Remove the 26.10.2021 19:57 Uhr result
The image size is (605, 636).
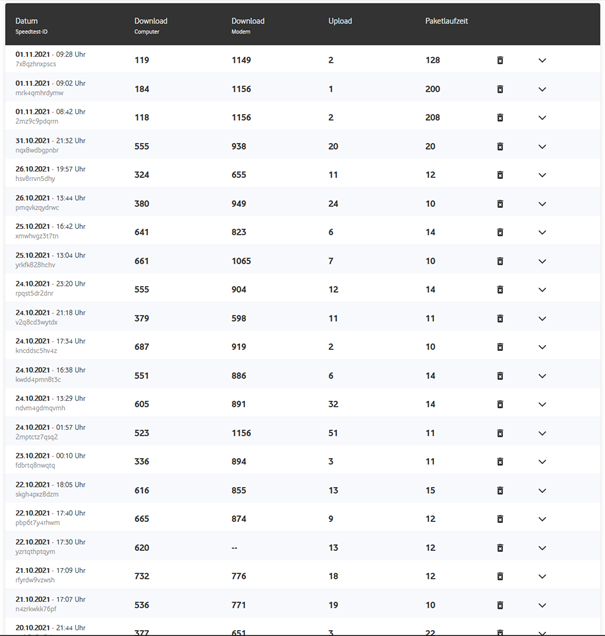[x=500, y=175]
